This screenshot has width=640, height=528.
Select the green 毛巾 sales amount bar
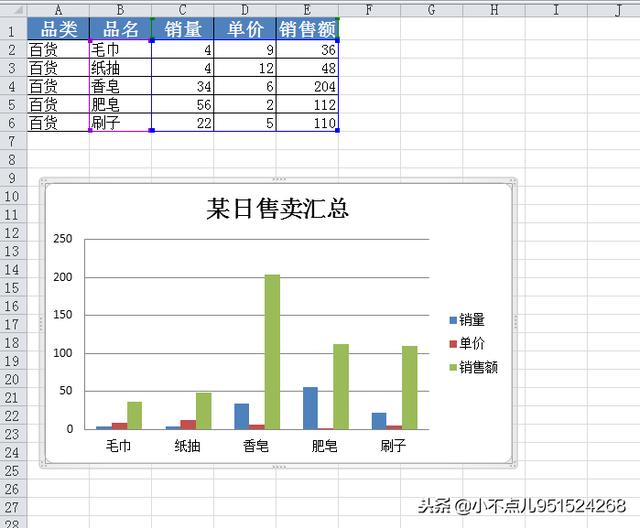tap(135, 415)
